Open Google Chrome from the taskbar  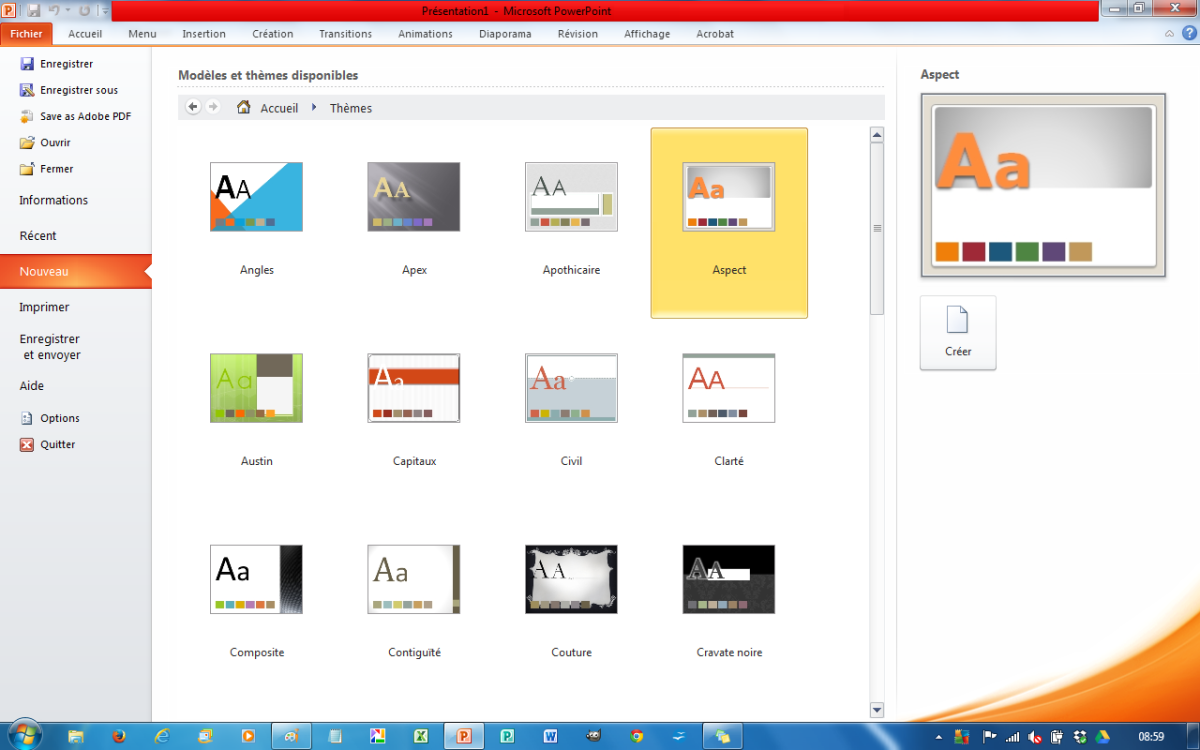[x=636, y=736]
